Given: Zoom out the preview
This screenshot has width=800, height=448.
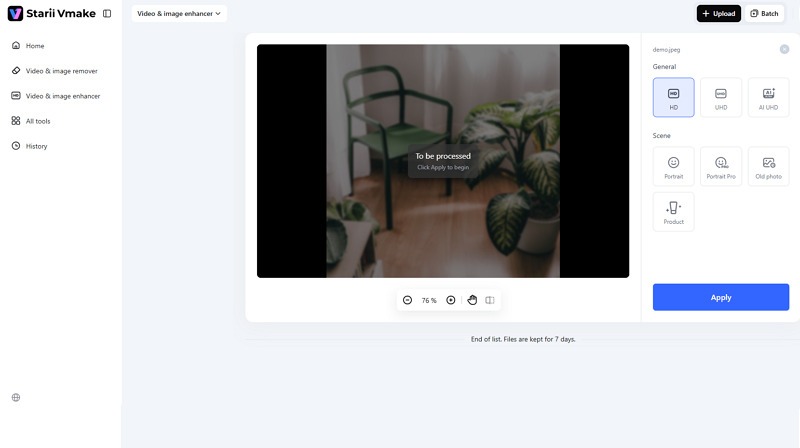Looking at the screenshot, I should click(407, 300).
